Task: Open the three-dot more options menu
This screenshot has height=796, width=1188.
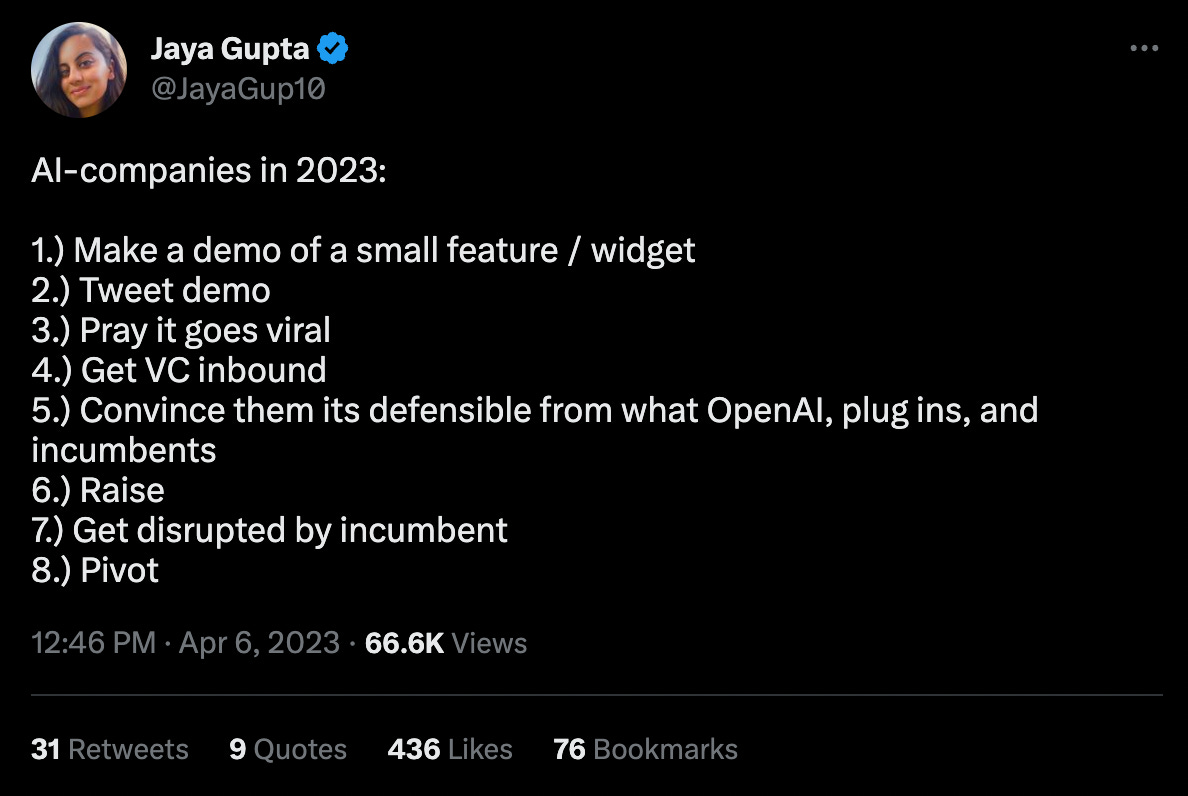Action: [1143, 48]
